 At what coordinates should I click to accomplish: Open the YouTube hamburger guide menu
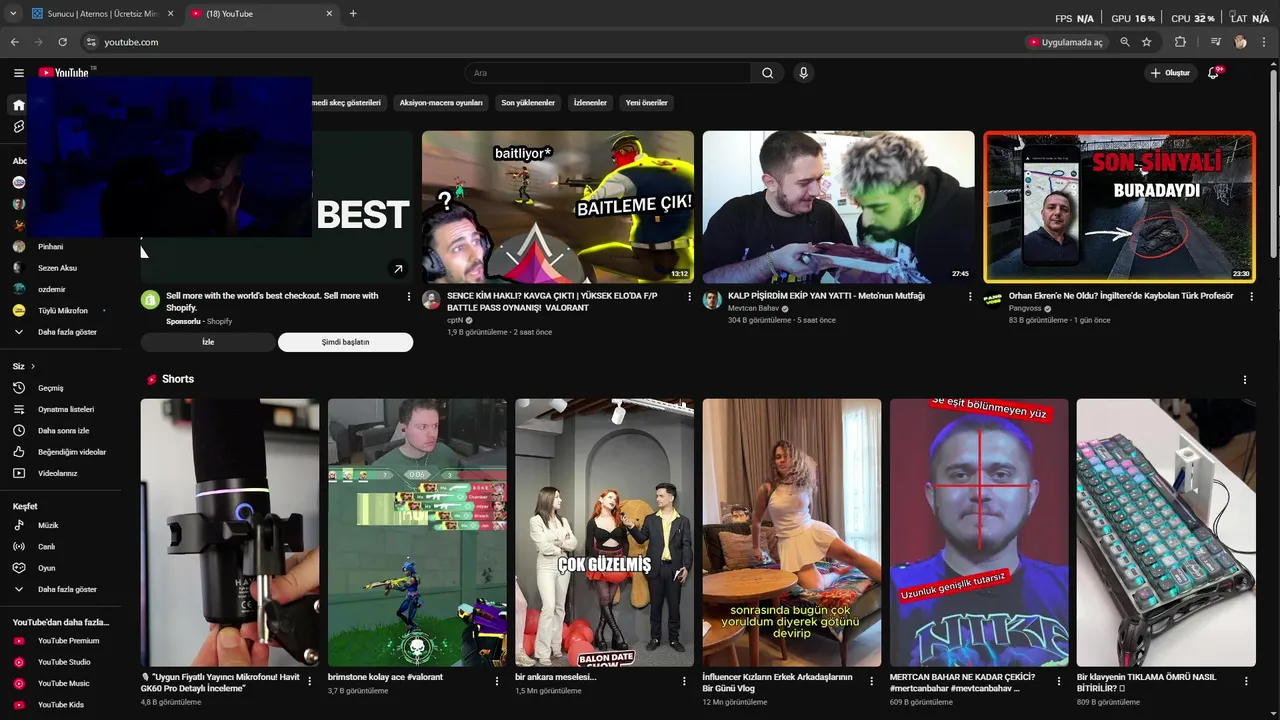(x=18, y=73)
